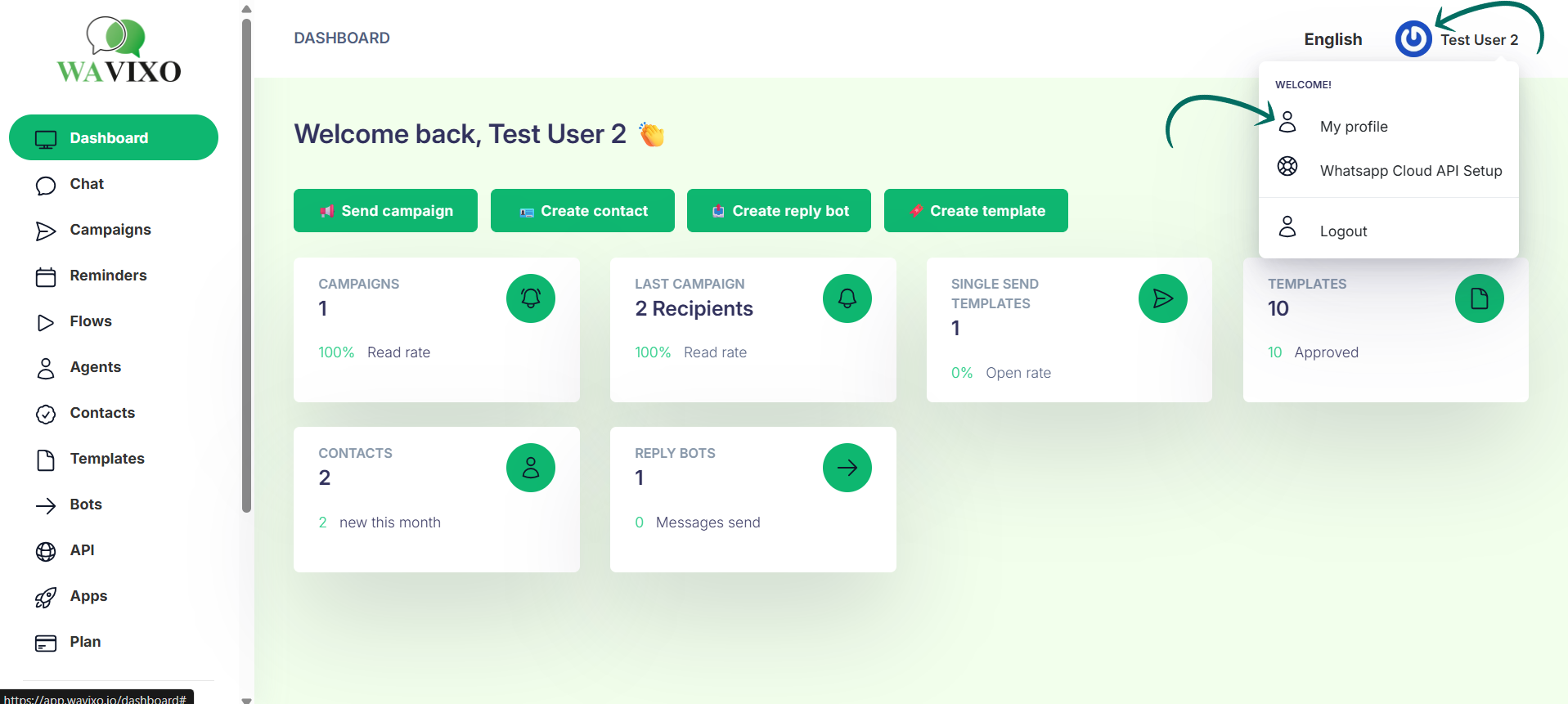This screenshot has height=704, width=1568.
Task: Go to Agents in the sidebar
Action: coord(95,367)
